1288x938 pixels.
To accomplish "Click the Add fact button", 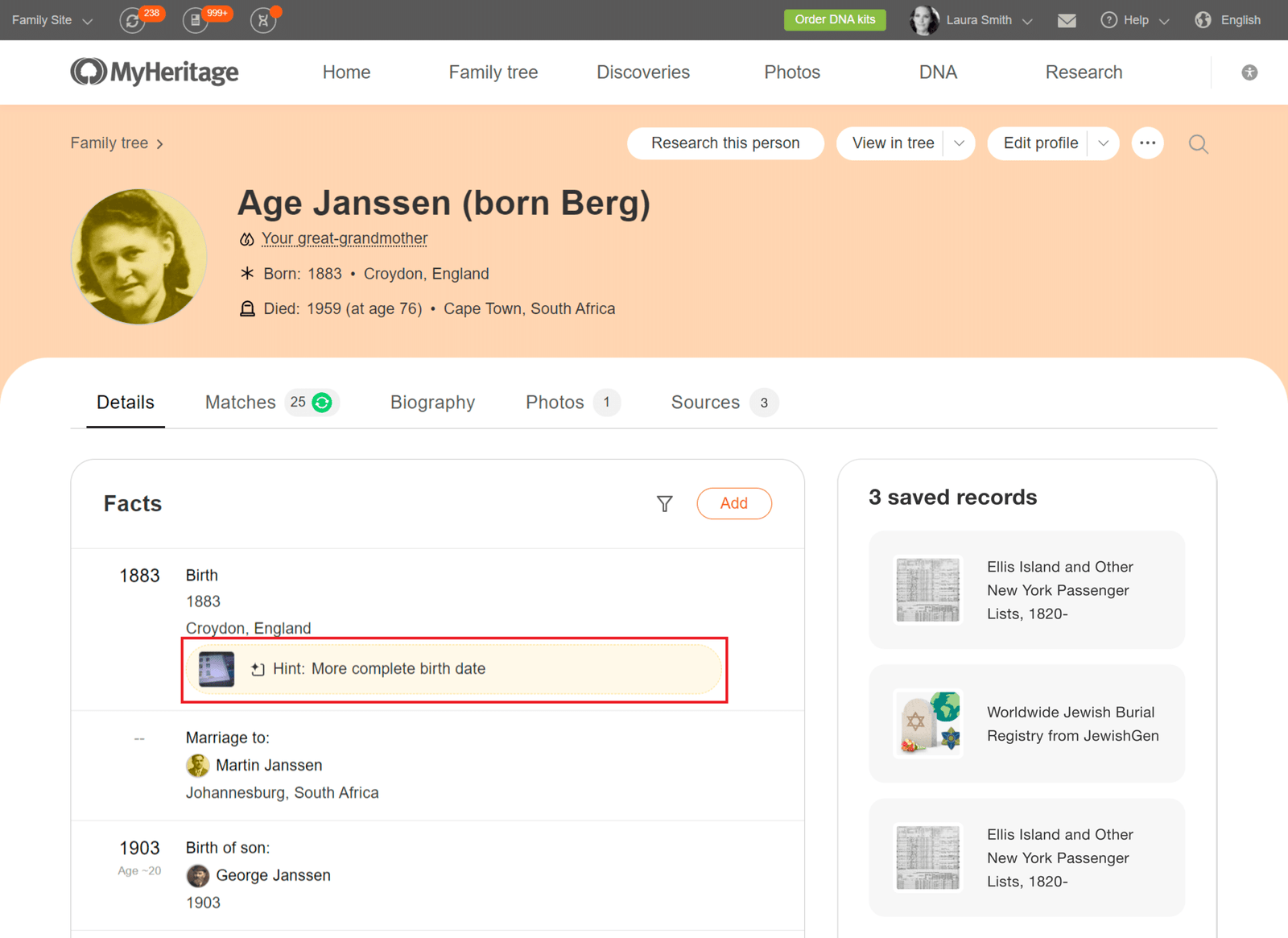I will pos(733,503).
